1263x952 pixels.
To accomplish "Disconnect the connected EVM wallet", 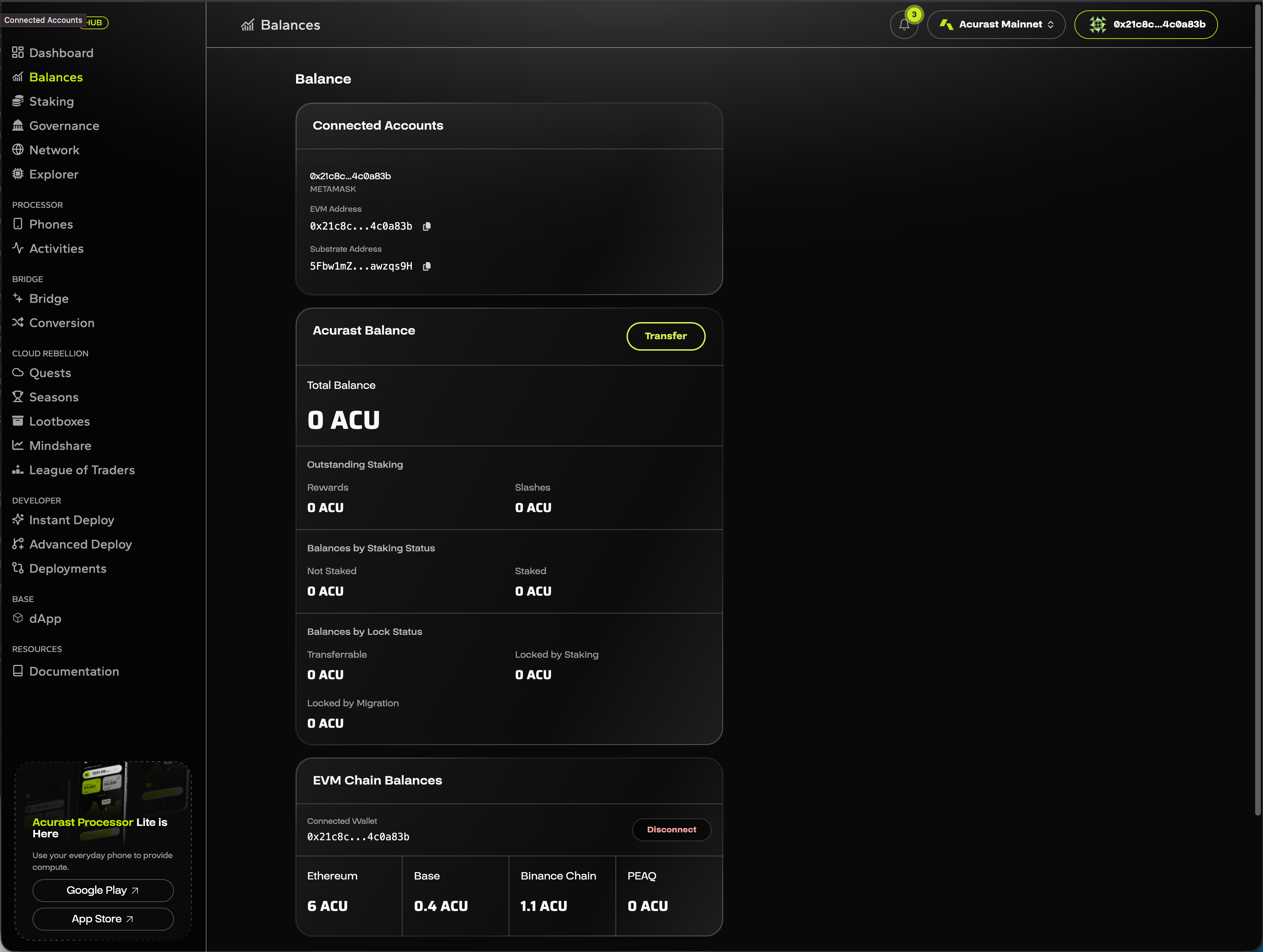I will [672, 829].
